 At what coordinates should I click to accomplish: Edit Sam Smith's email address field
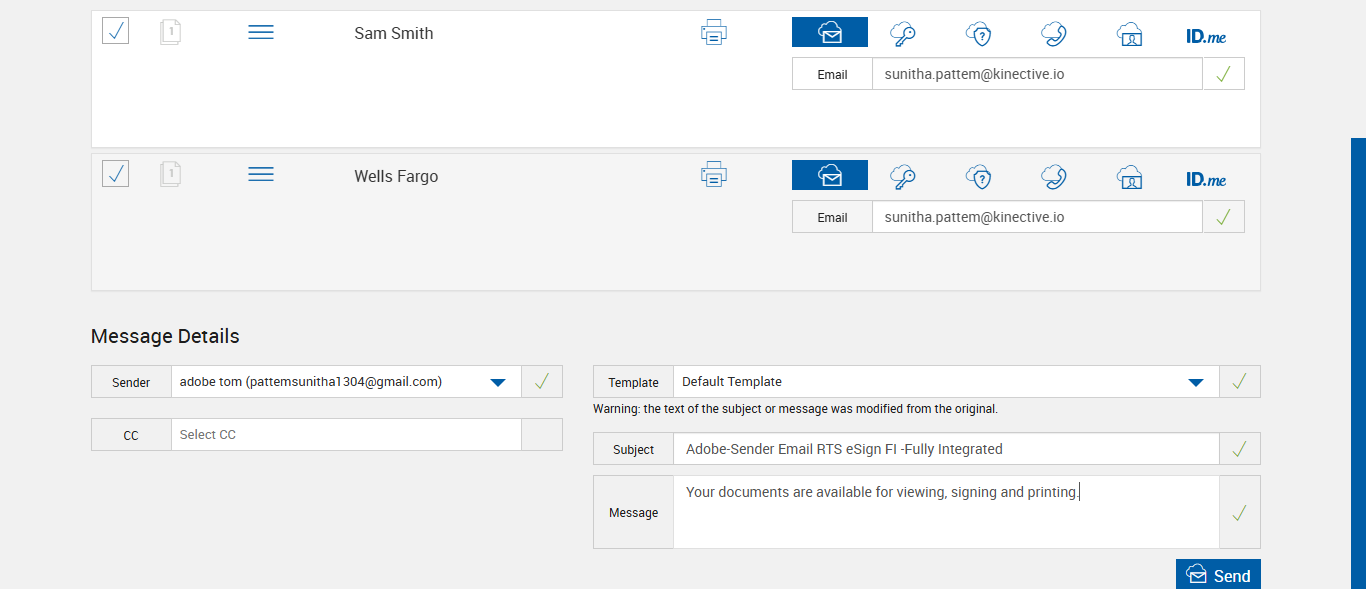click(x=1036, y=74)
